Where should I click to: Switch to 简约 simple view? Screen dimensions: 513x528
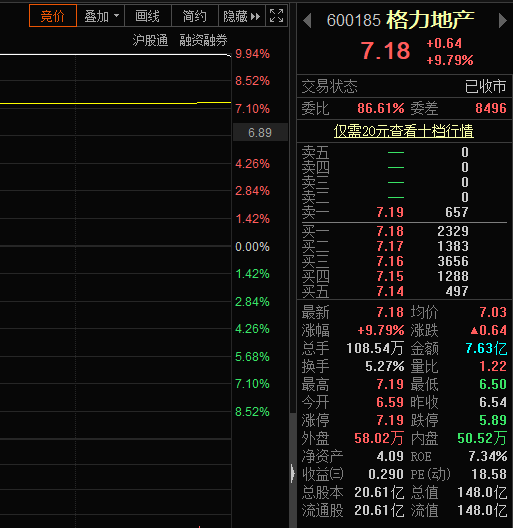tap(195, 15)
